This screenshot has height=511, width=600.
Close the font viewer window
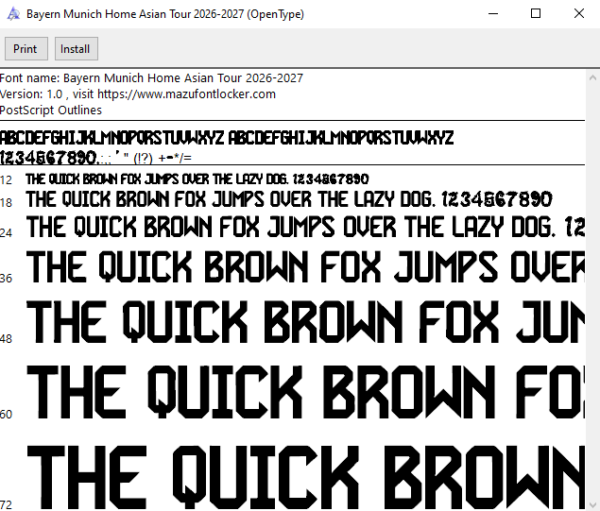579,14
